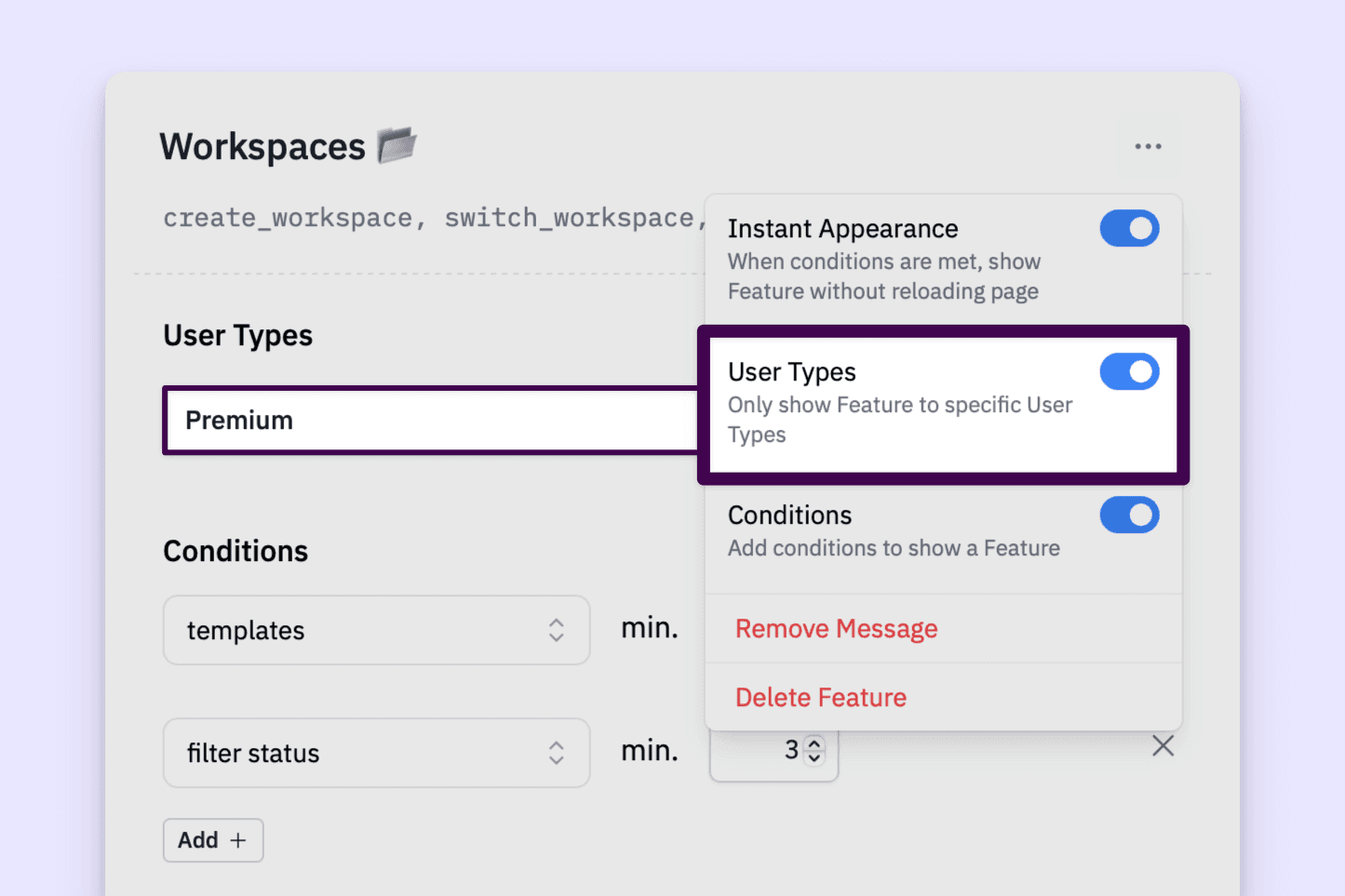Decrease filter status minimum with down arrow

pyautogui.click(x=814, y=757)
